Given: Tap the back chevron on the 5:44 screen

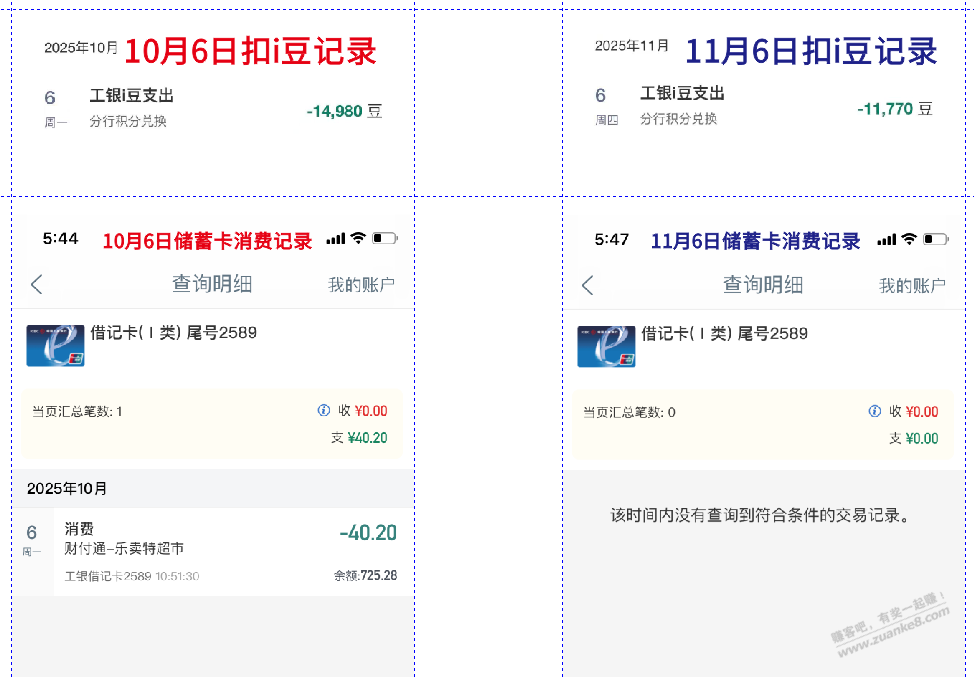Looking at the screenshot, I should coord(37,284).
